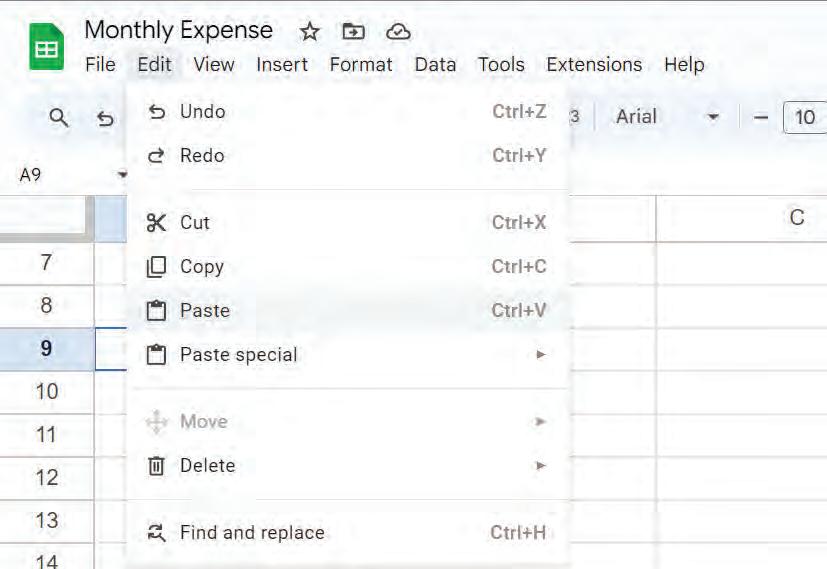Screen dimensions: 827x569
Task: Select the row 11 header
Action: [x=46, y=435]
